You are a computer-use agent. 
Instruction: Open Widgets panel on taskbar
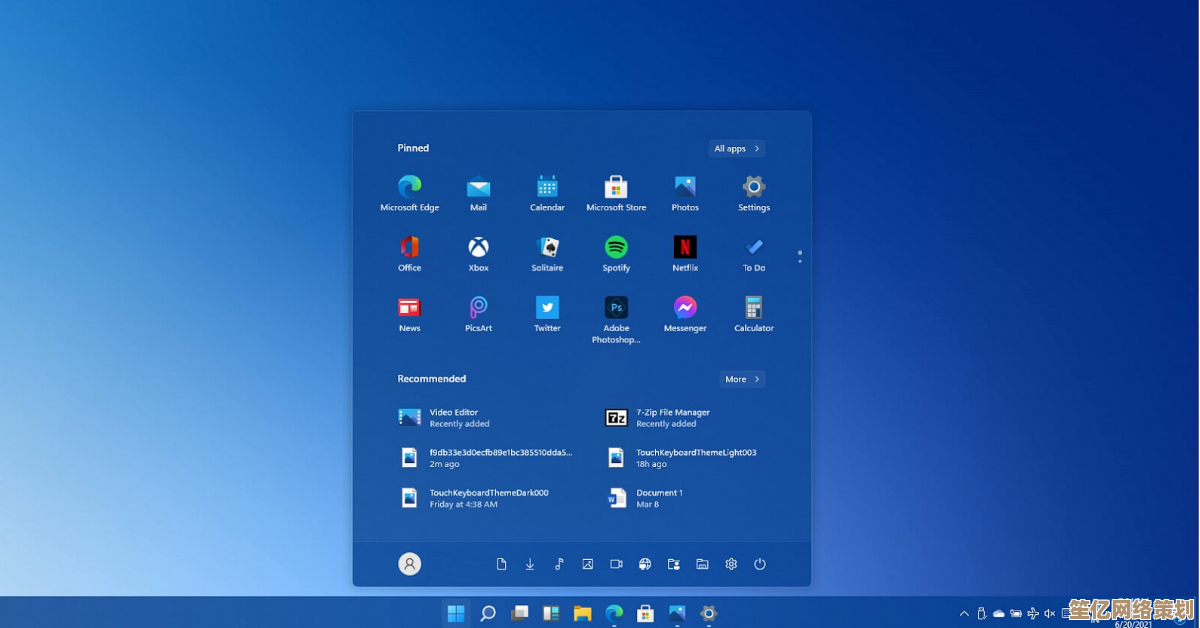pos(551,613)
